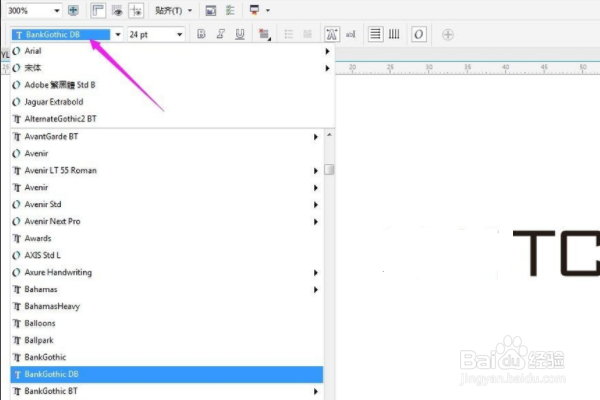Viewport: 600px width, 400px height.
Task: Expand the 宋体 font styles arrow
Action: point(327,68)
